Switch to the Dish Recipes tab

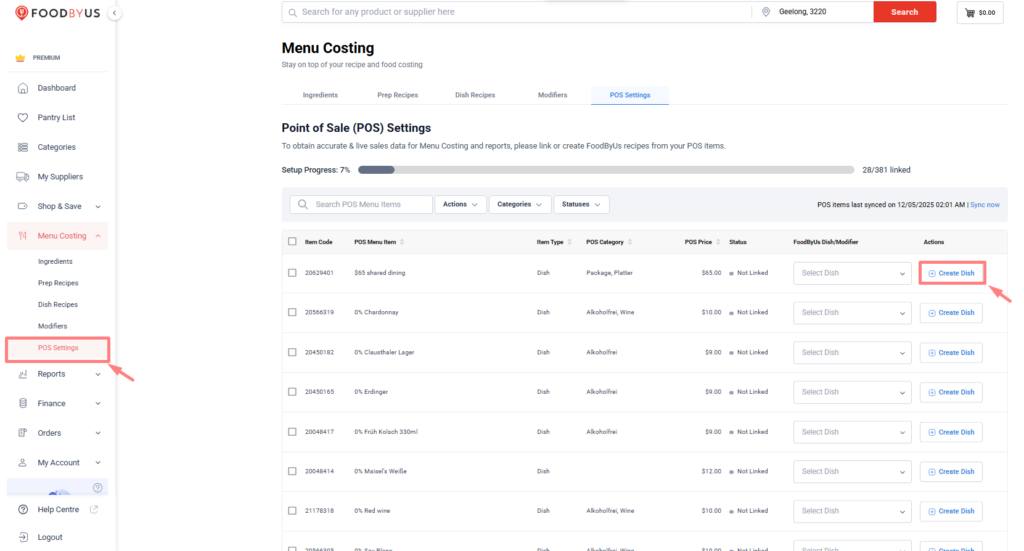(x=475, y=95)
